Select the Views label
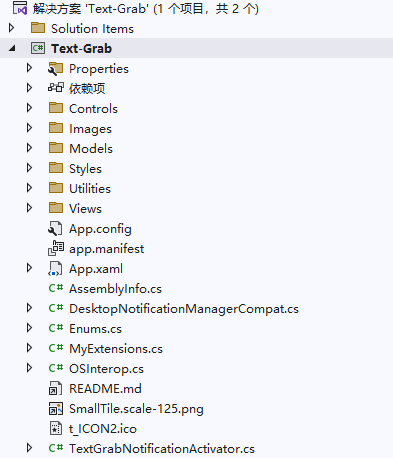 pyautogui.click(x=85, y=209)
